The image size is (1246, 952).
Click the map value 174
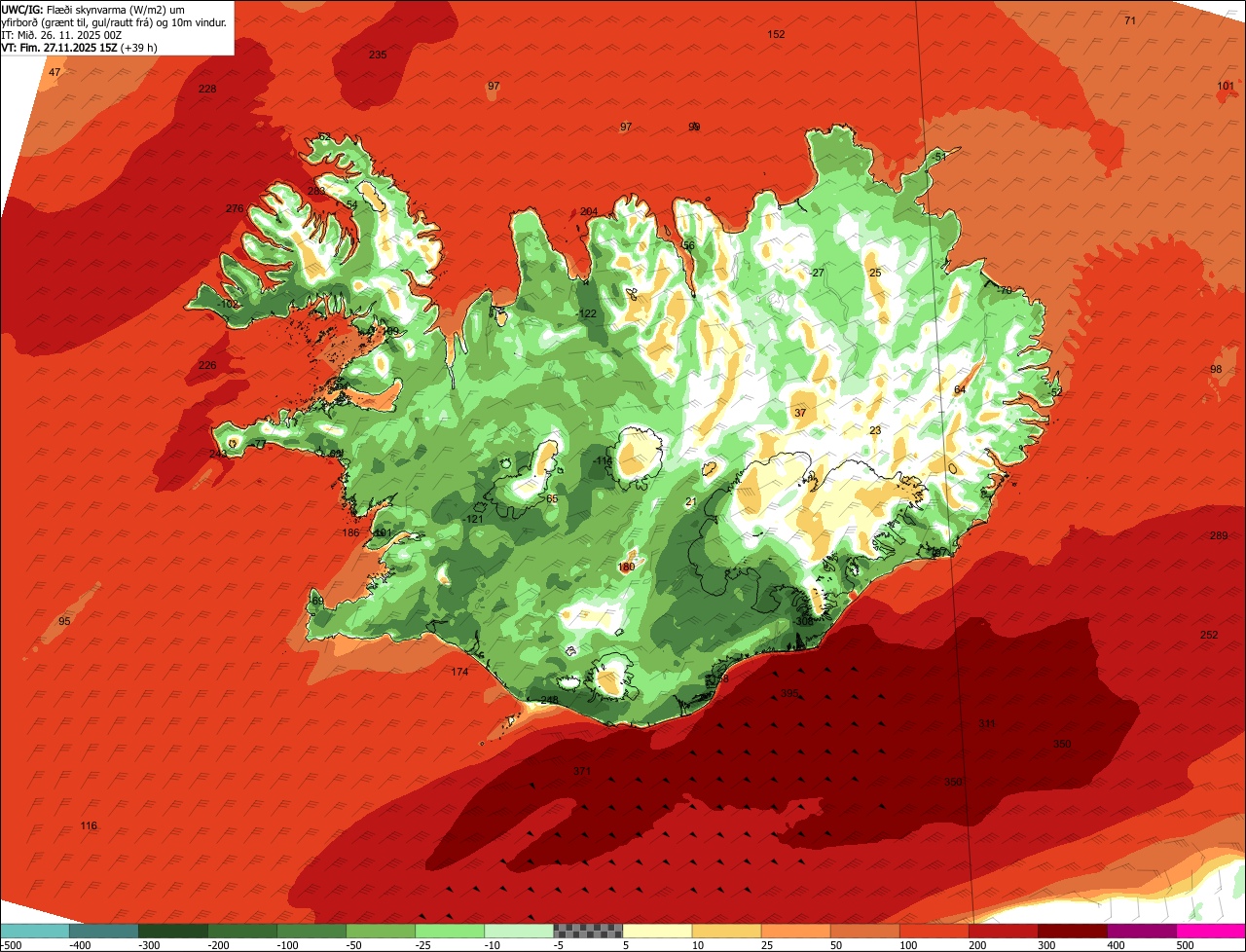coord(460,672)
